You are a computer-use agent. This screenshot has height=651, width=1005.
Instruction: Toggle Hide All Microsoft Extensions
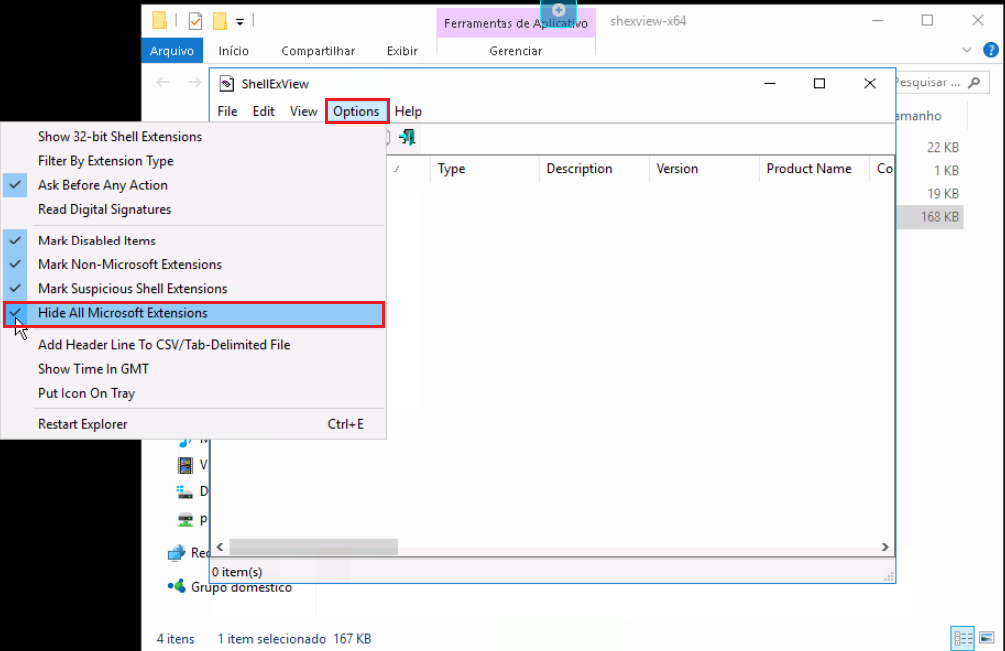pyautogui.click(x=194, y=313)
